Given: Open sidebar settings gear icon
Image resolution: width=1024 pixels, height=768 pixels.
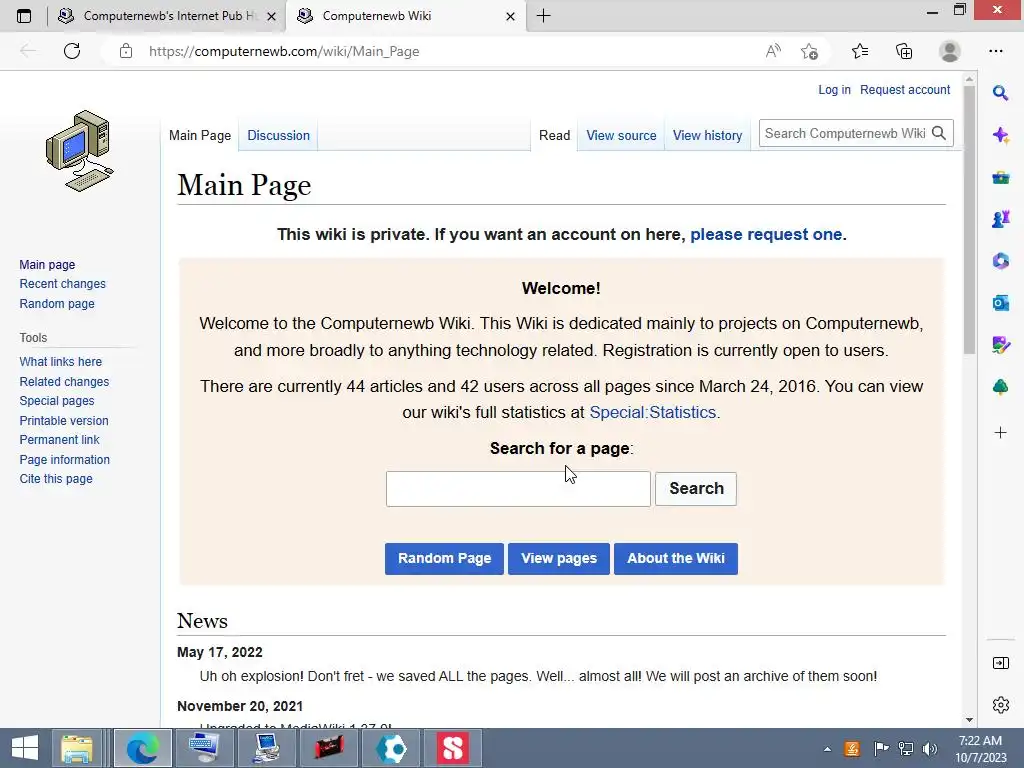Looking at the screenshot, I should (x=1000, y=705).
